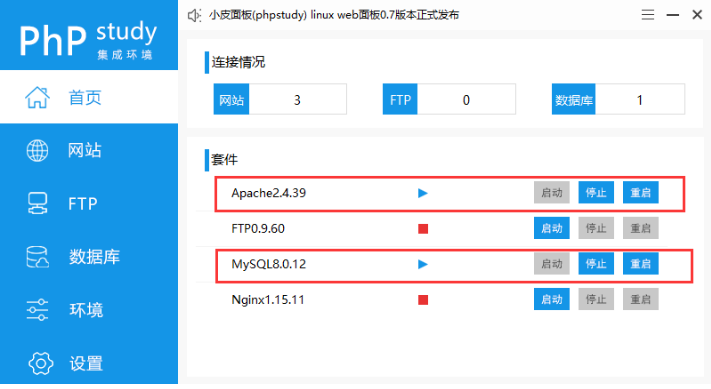Open the 首页 home page in the sidebar
This screenshot has width=711, height=389.
point(89,97)
